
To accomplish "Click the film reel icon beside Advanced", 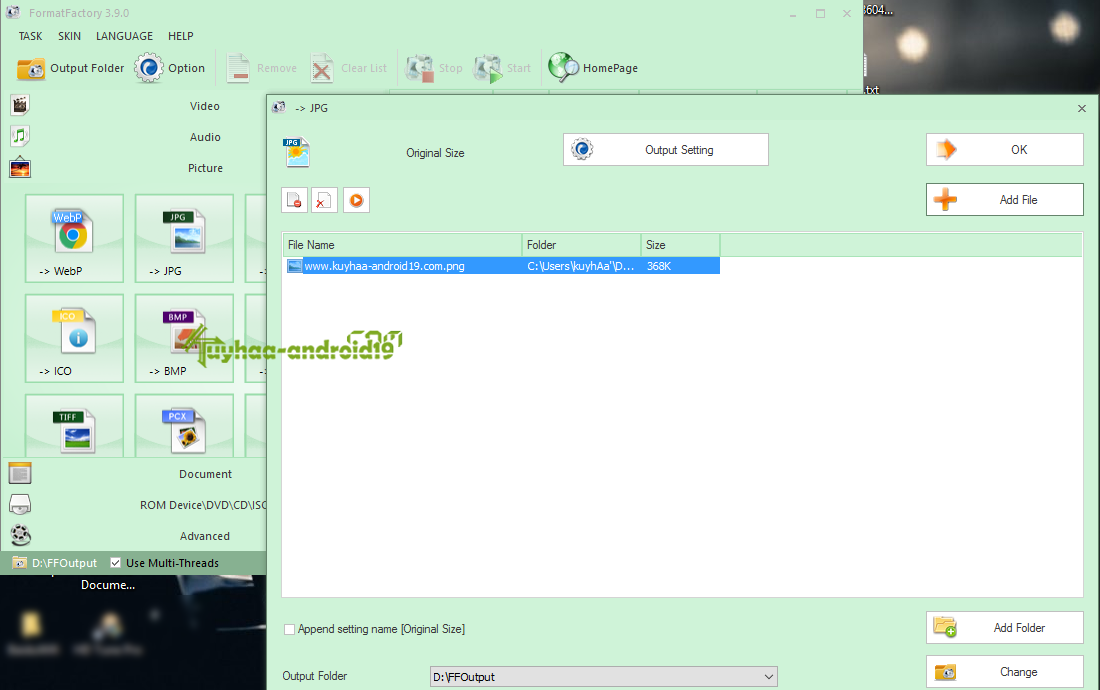I will coord(20,536).
